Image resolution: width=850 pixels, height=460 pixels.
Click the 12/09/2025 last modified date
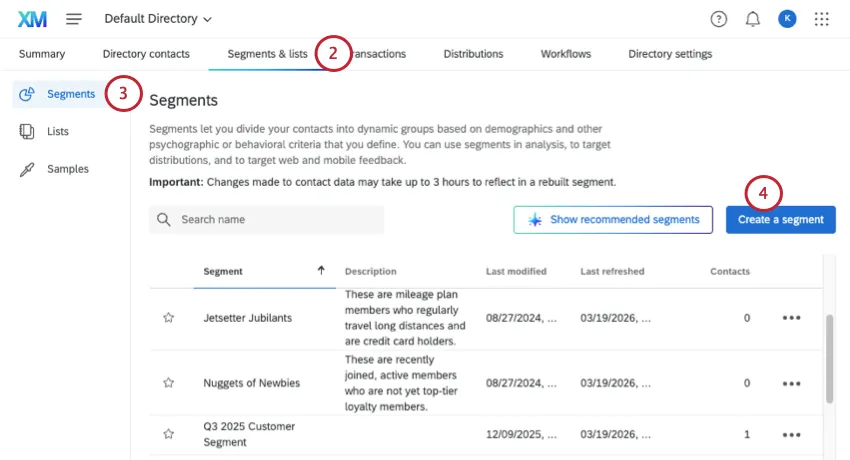tap(521, 435)
